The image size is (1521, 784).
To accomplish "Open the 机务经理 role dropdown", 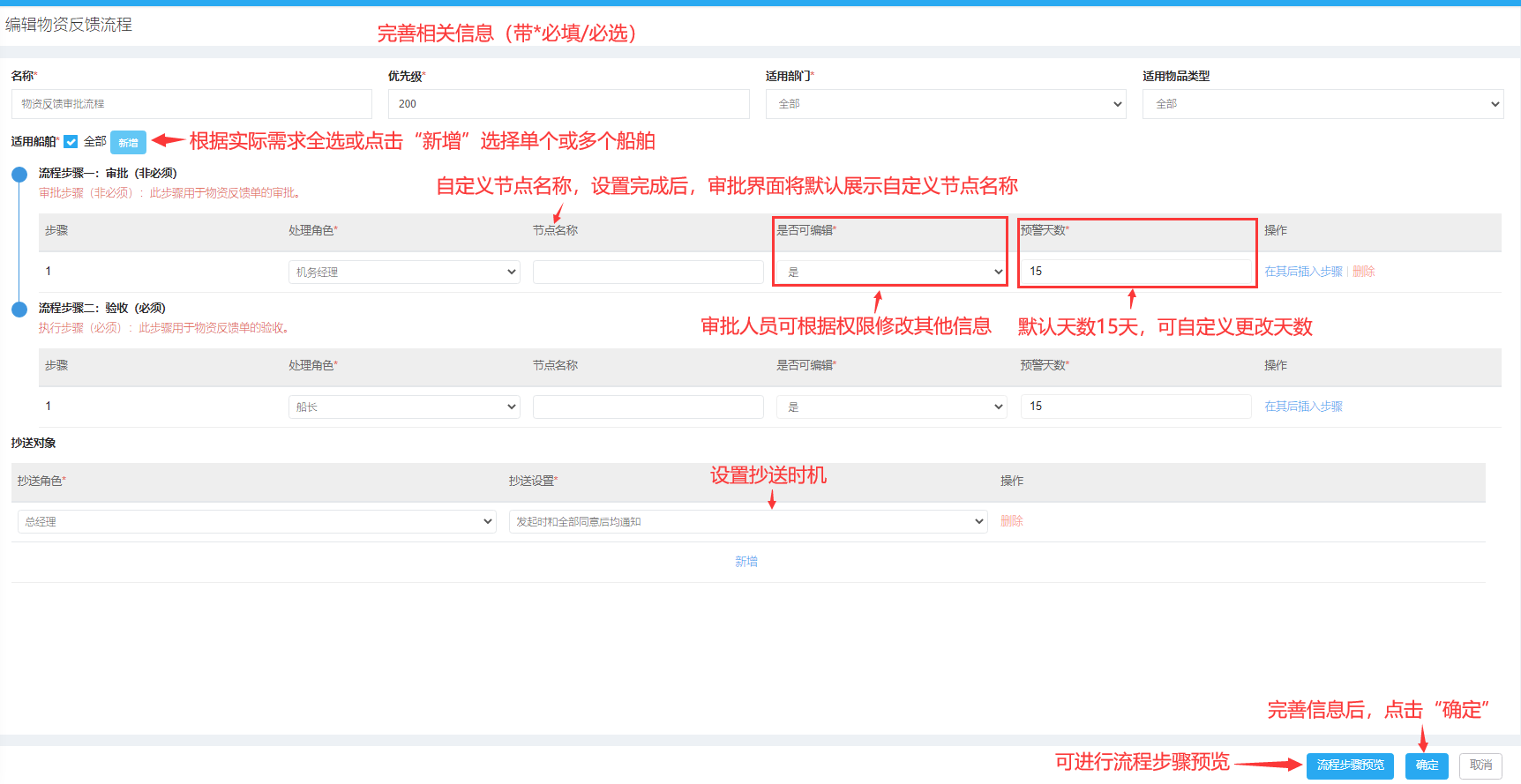I will (404, 272).
